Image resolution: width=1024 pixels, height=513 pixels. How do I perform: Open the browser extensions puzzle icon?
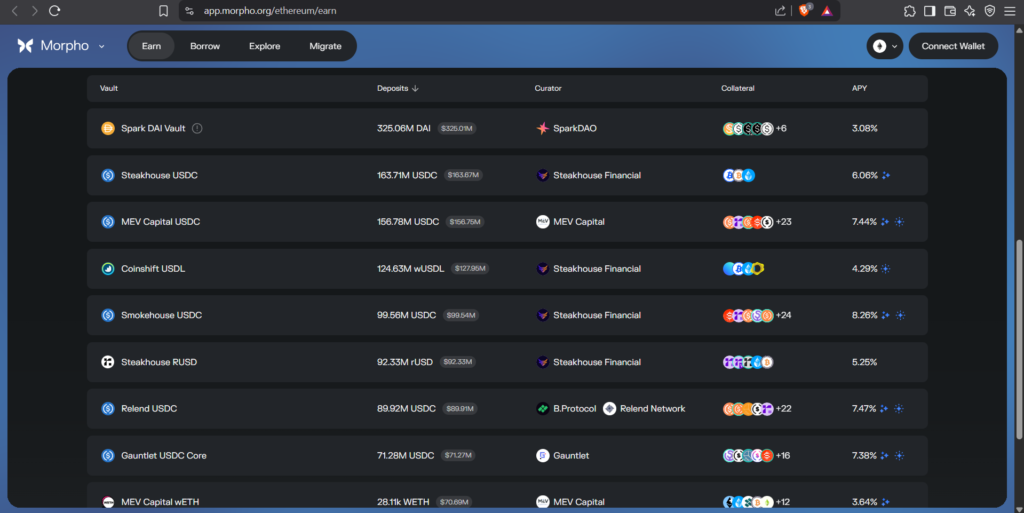click(x=910, y=10)
